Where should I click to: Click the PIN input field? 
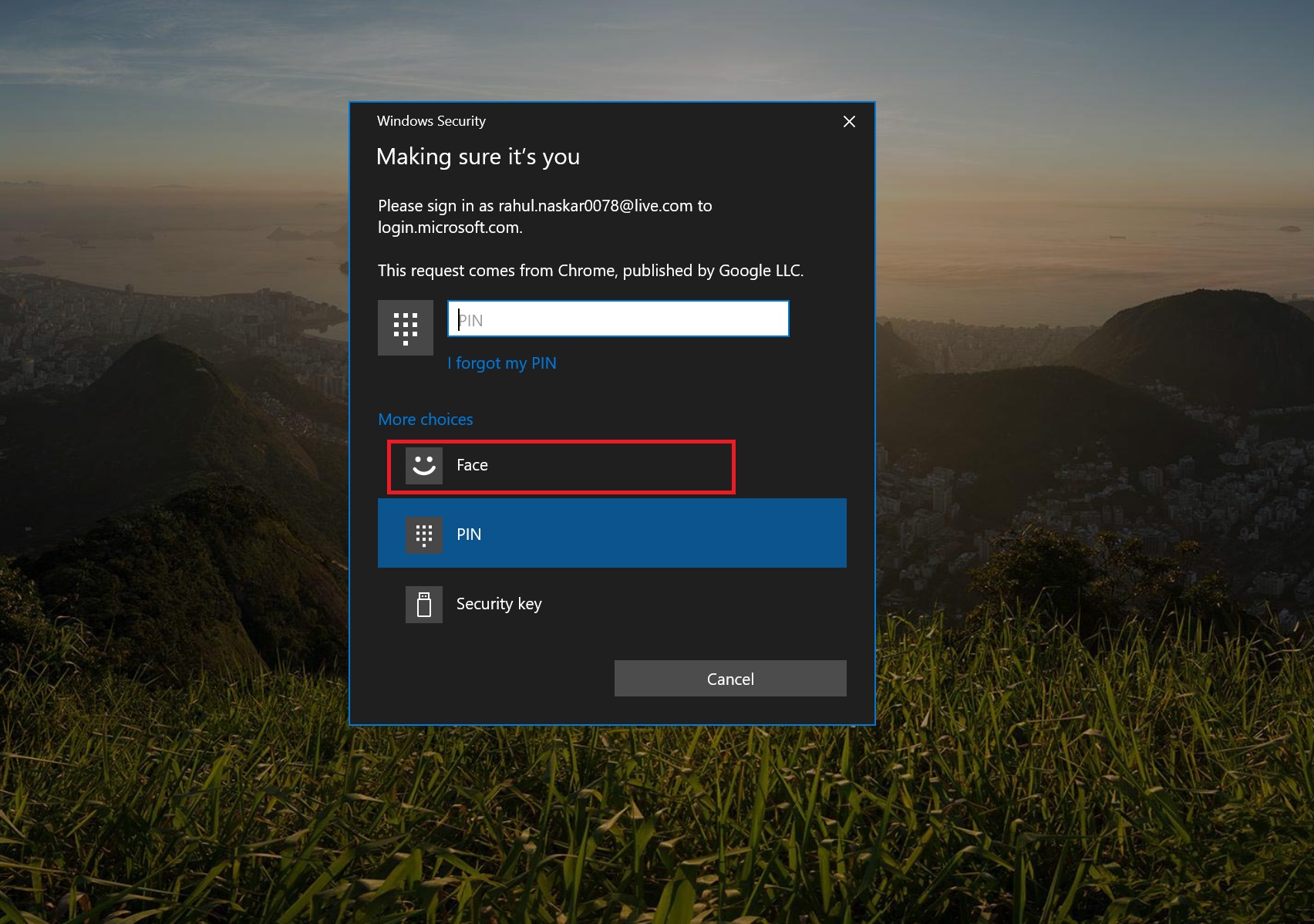[x=618, y=319]
